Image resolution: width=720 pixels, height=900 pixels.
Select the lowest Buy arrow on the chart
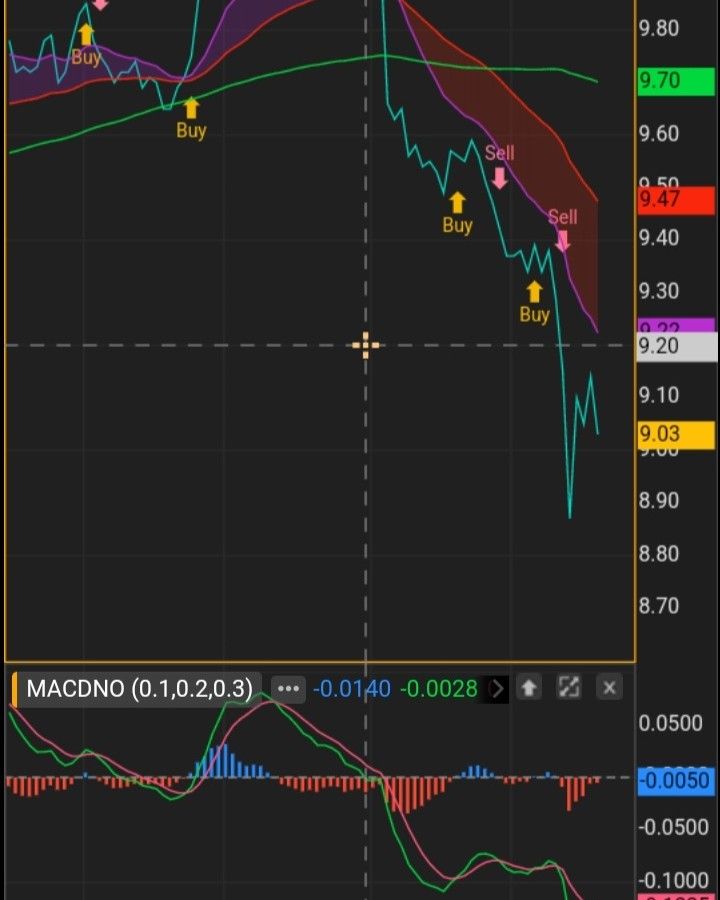coord(534,292)
